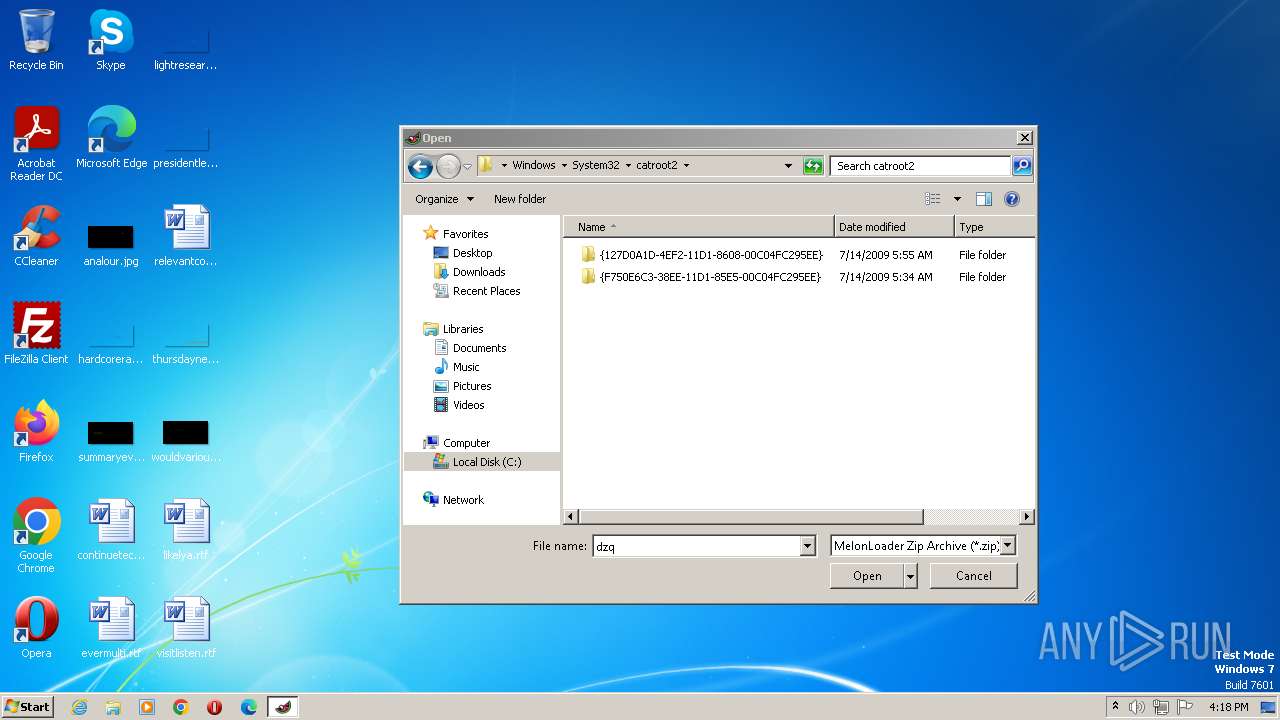1280x720 pixels.
Task: Open the Skype desktop shortcut
Action: tap(110, 40)
